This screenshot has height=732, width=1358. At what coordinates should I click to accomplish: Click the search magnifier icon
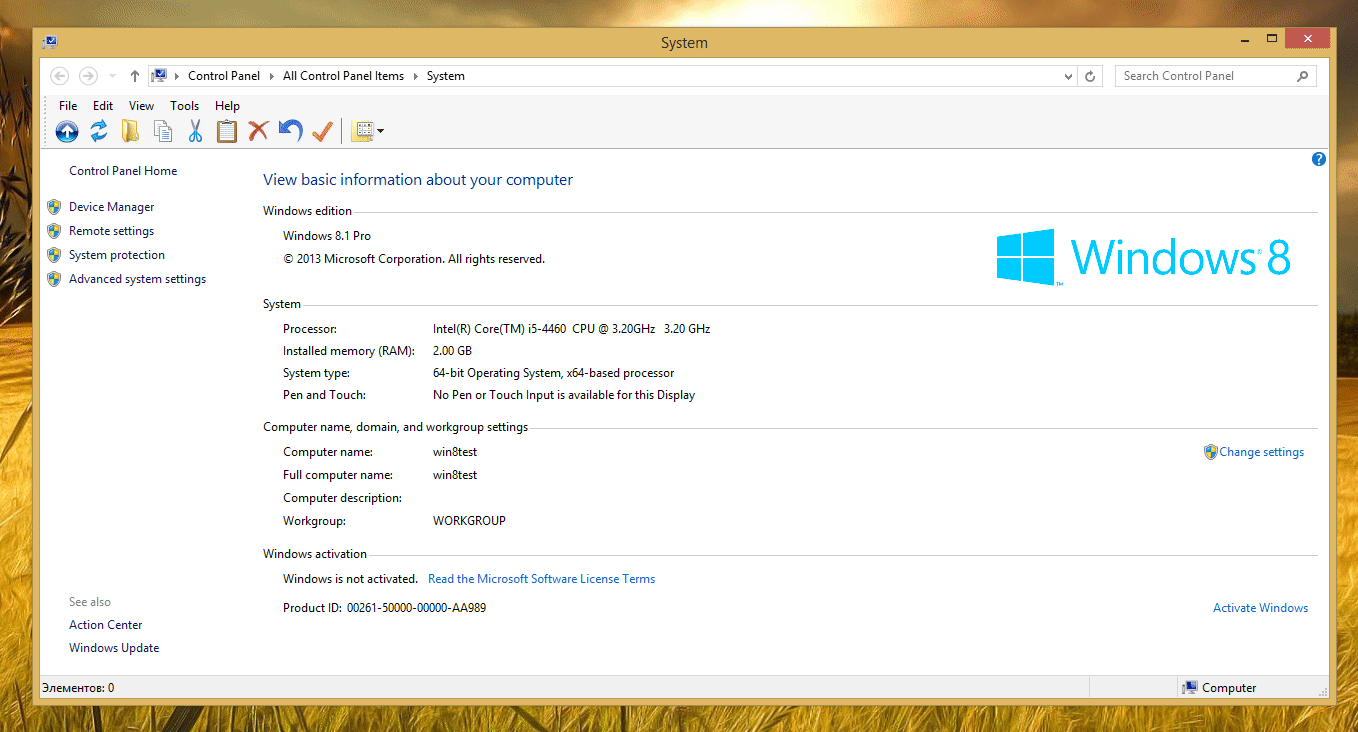(x=1302, y=76)
